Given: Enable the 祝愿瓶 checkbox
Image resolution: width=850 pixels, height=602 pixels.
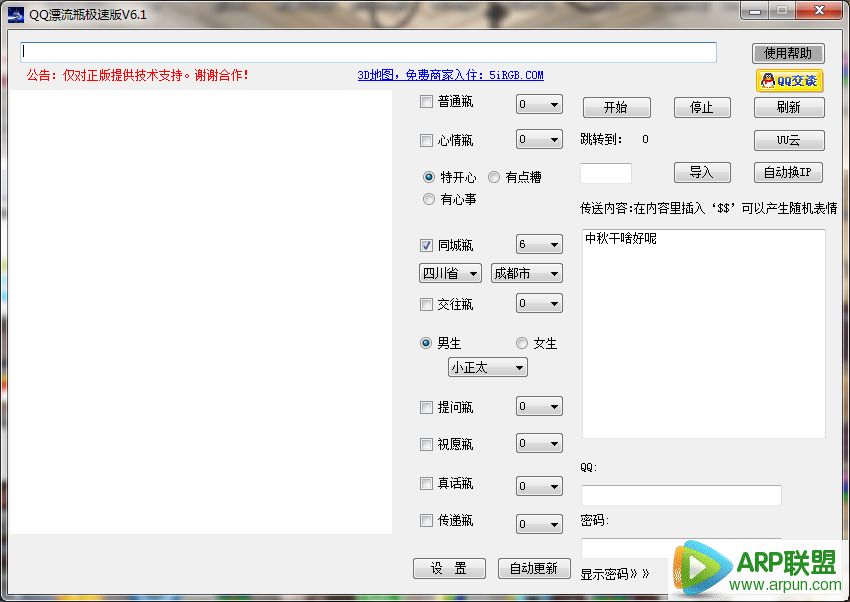Looking at the screenshot, I should tap(427, 445).
